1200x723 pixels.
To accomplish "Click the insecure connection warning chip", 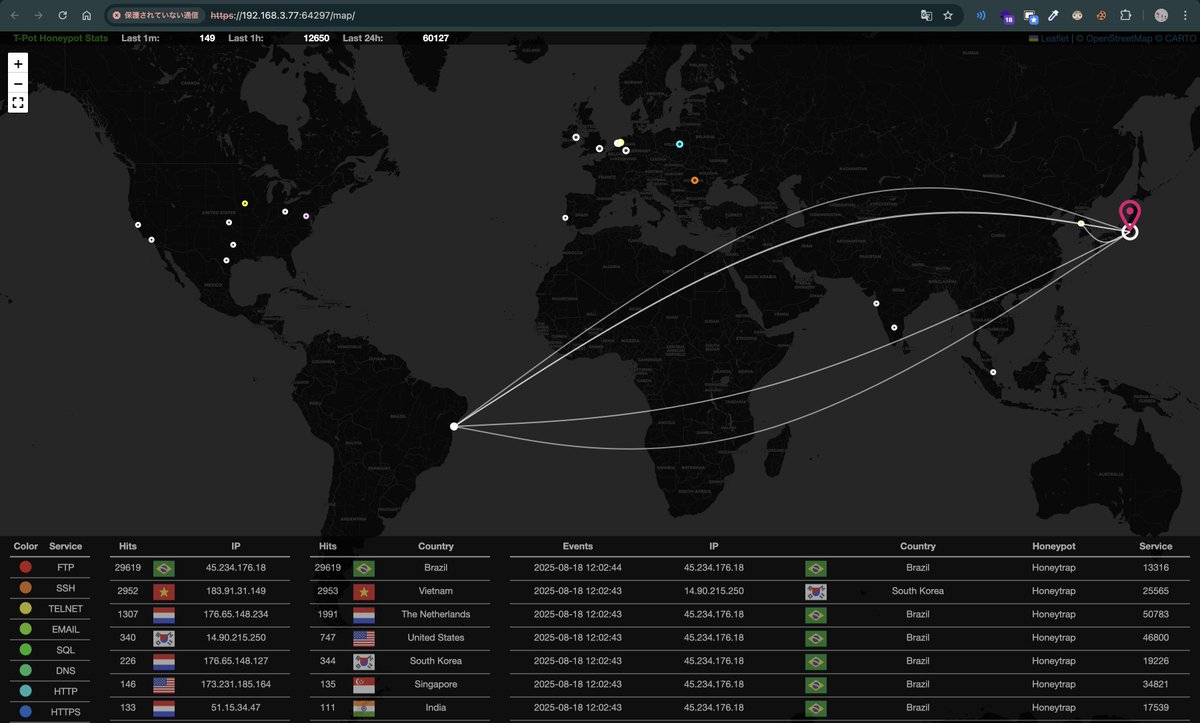I will pyautogui.click(x=155, y=16).
